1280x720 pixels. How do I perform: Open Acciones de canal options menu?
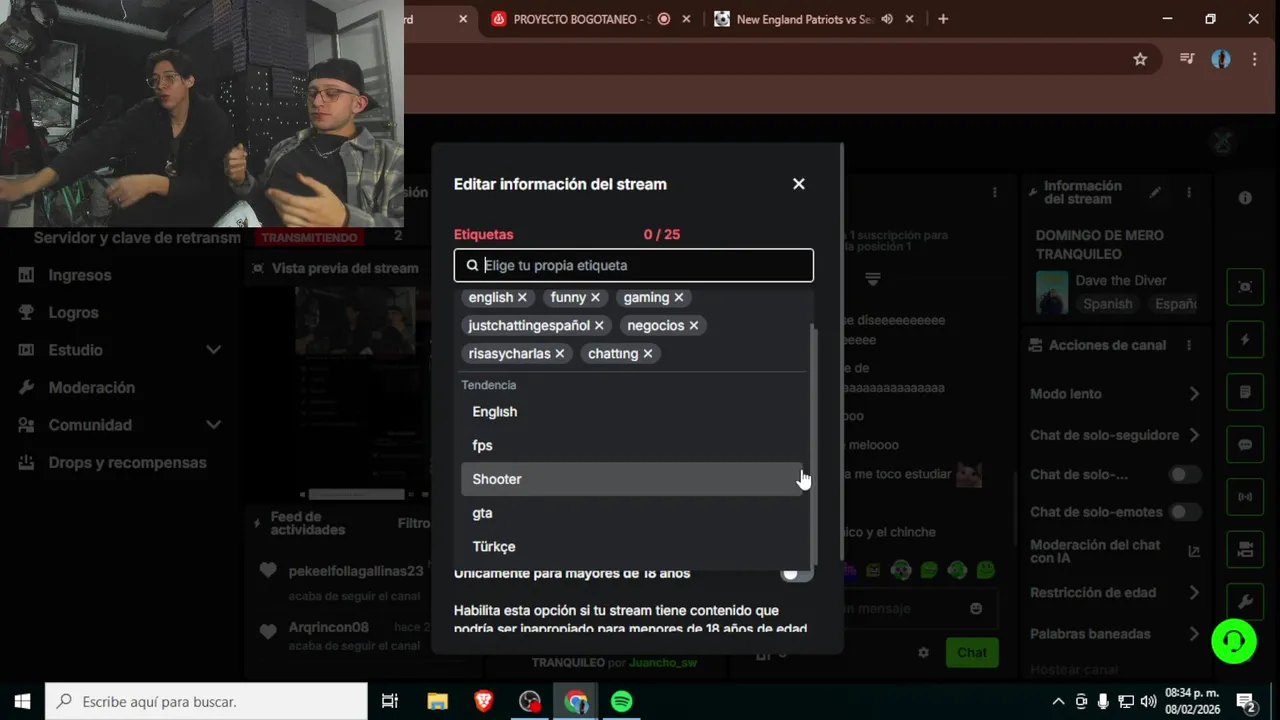[x=1189, y=345]
